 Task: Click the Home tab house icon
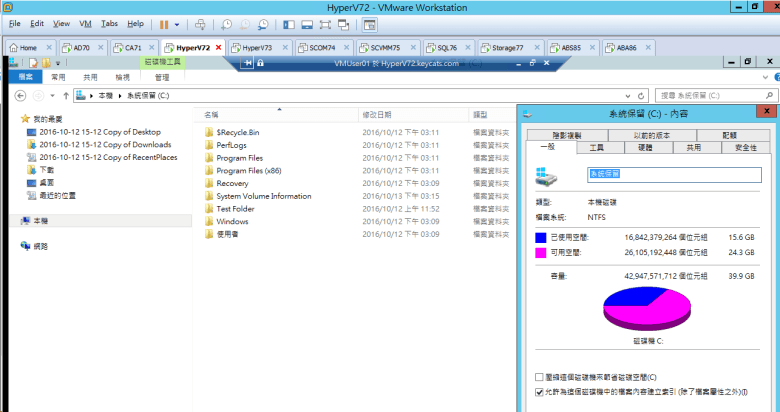click(13, 47)
